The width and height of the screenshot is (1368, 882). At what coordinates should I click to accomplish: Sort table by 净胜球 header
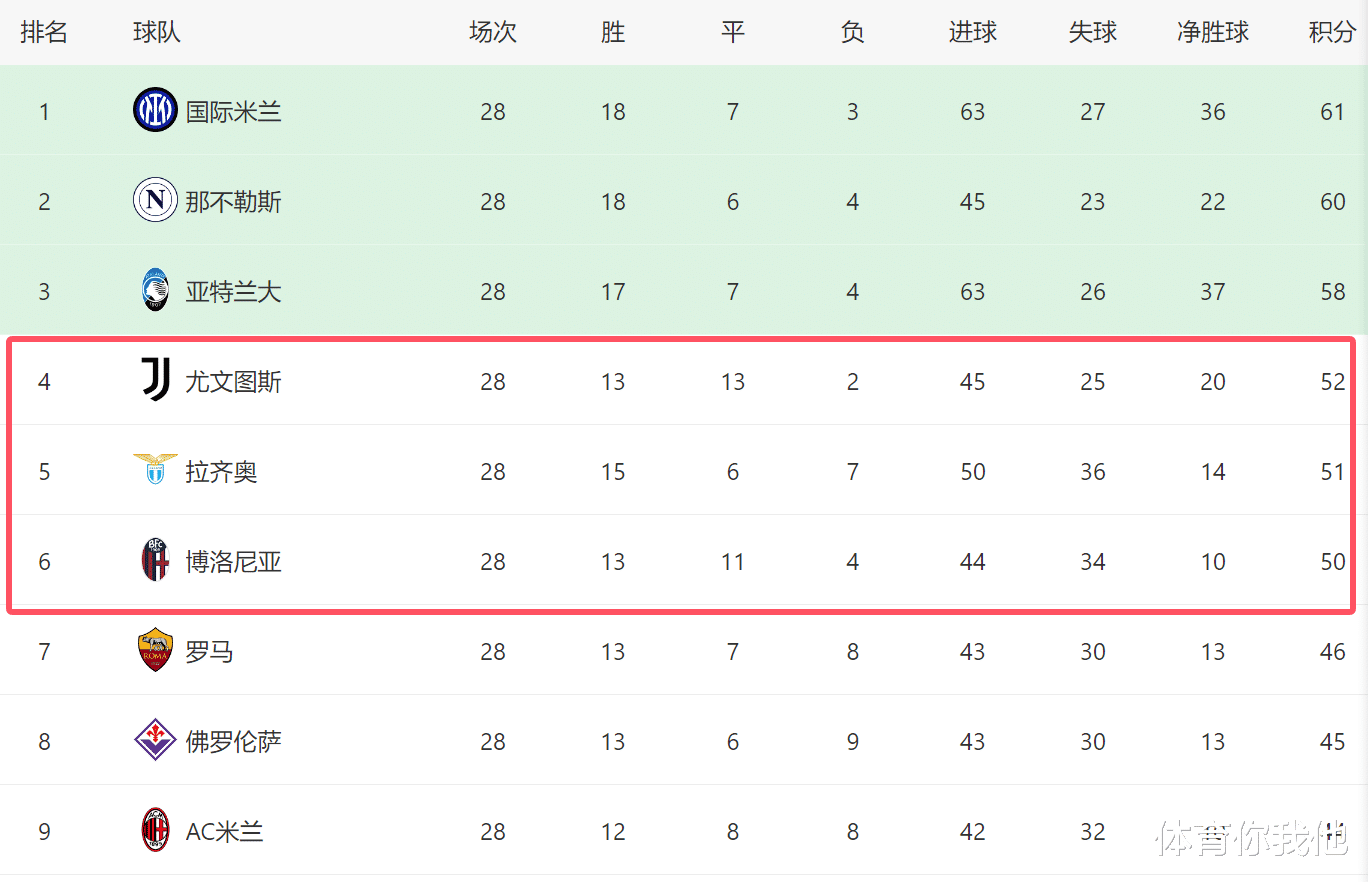(1213, 32)
